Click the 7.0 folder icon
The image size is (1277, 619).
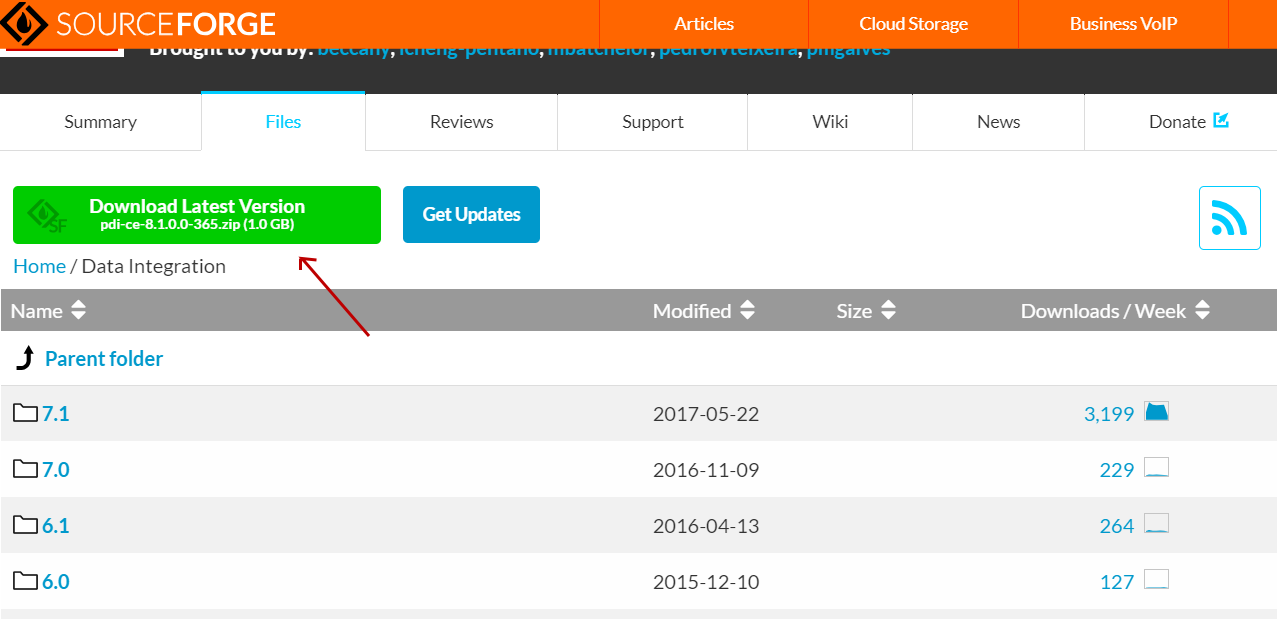[x=25, y=469]
